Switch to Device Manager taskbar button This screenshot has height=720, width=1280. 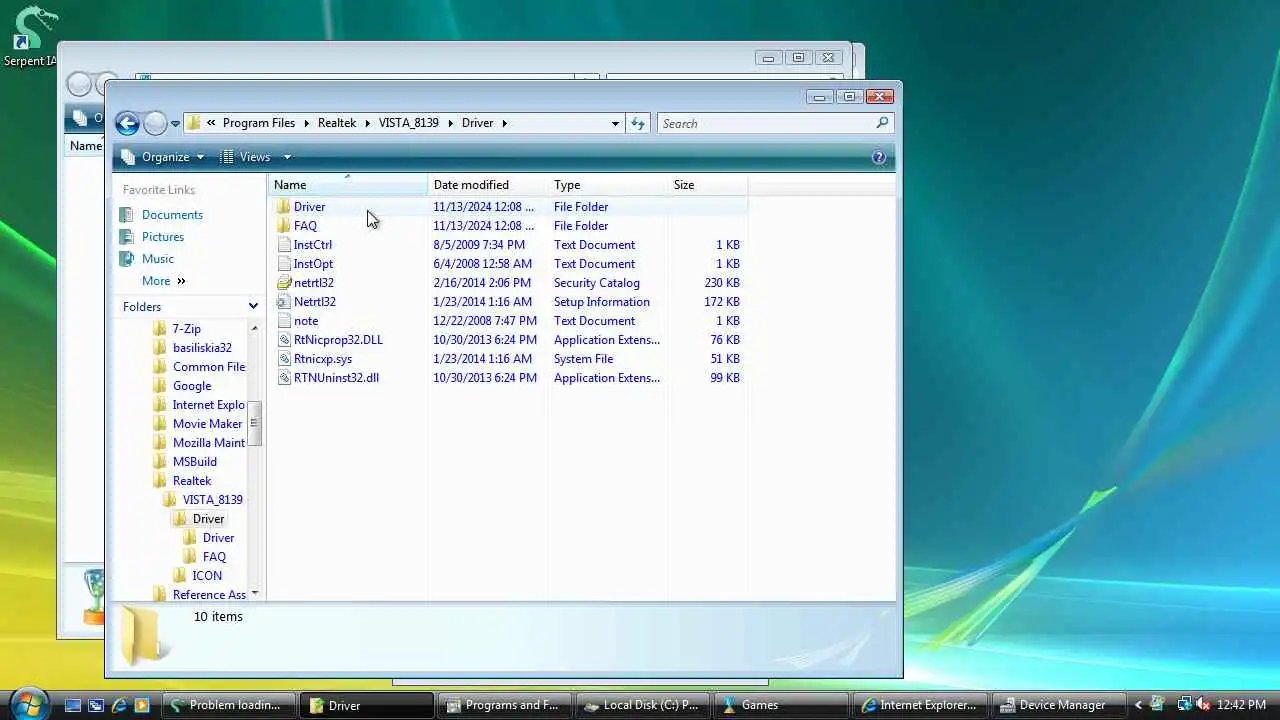pyautogui.click(x=1059, y=705)
